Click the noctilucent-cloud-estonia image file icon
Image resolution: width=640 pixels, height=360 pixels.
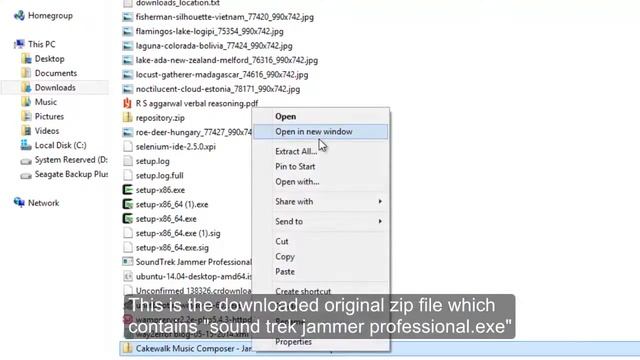tap(128, 89)
